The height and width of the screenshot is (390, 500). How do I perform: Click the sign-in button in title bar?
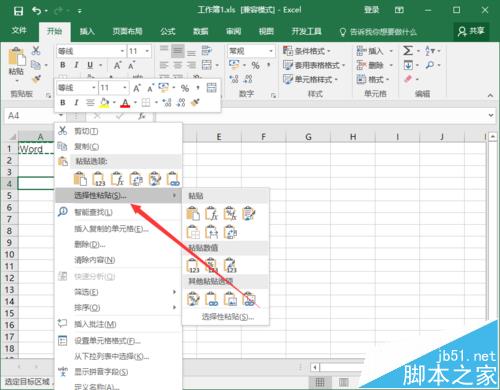point(371,10)
